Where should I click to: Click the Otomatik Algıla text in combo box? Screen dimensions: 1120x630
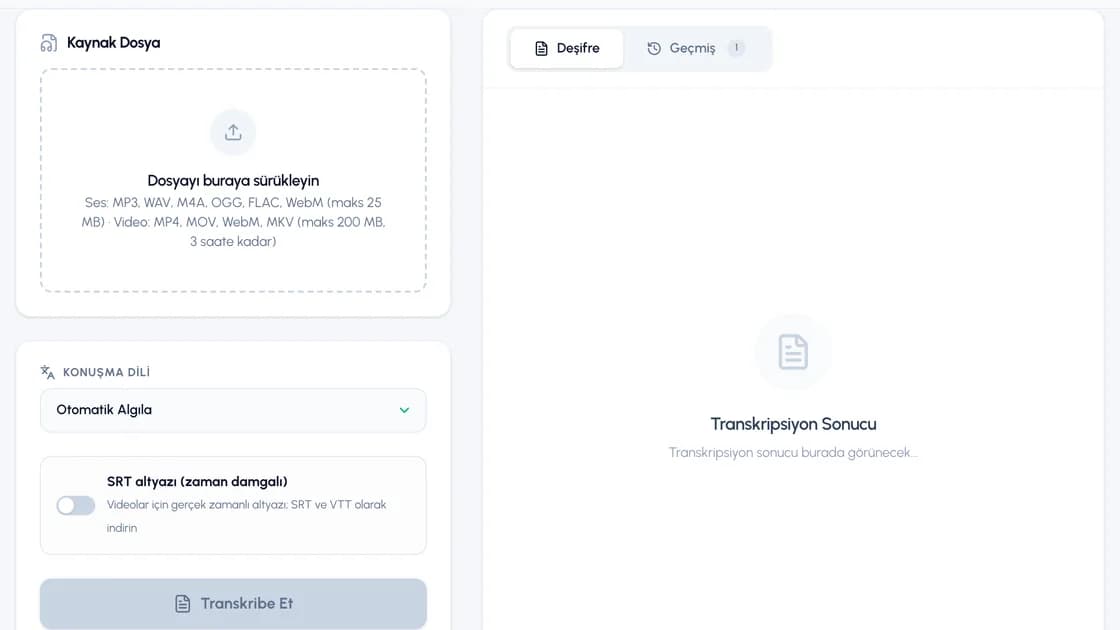click(x=104, y=410)
